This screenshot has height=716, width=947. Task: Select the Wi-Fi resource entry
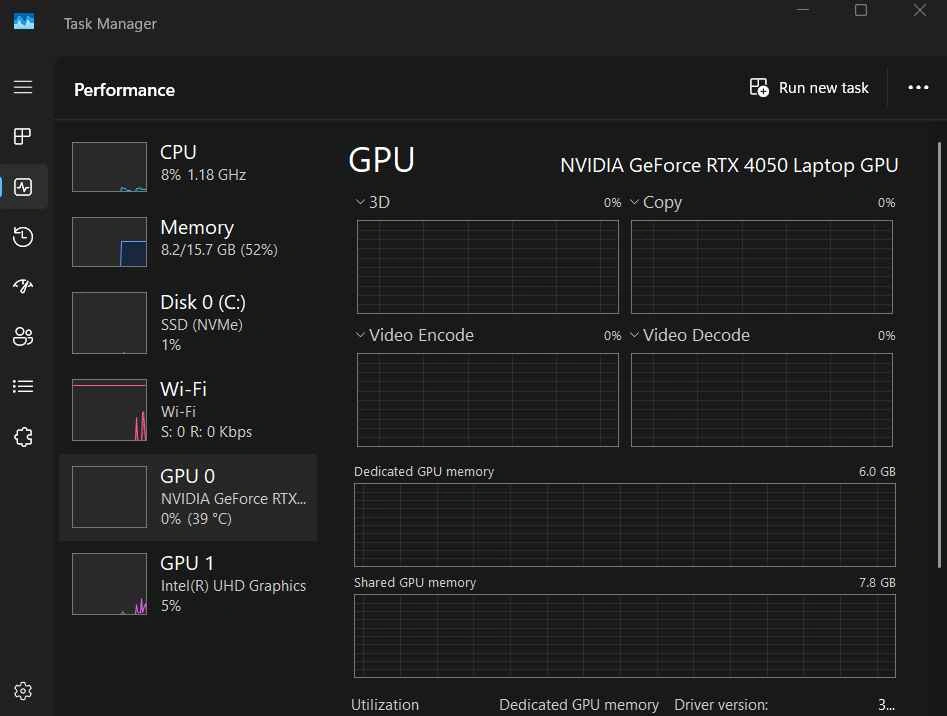click(x=188, y=410)
